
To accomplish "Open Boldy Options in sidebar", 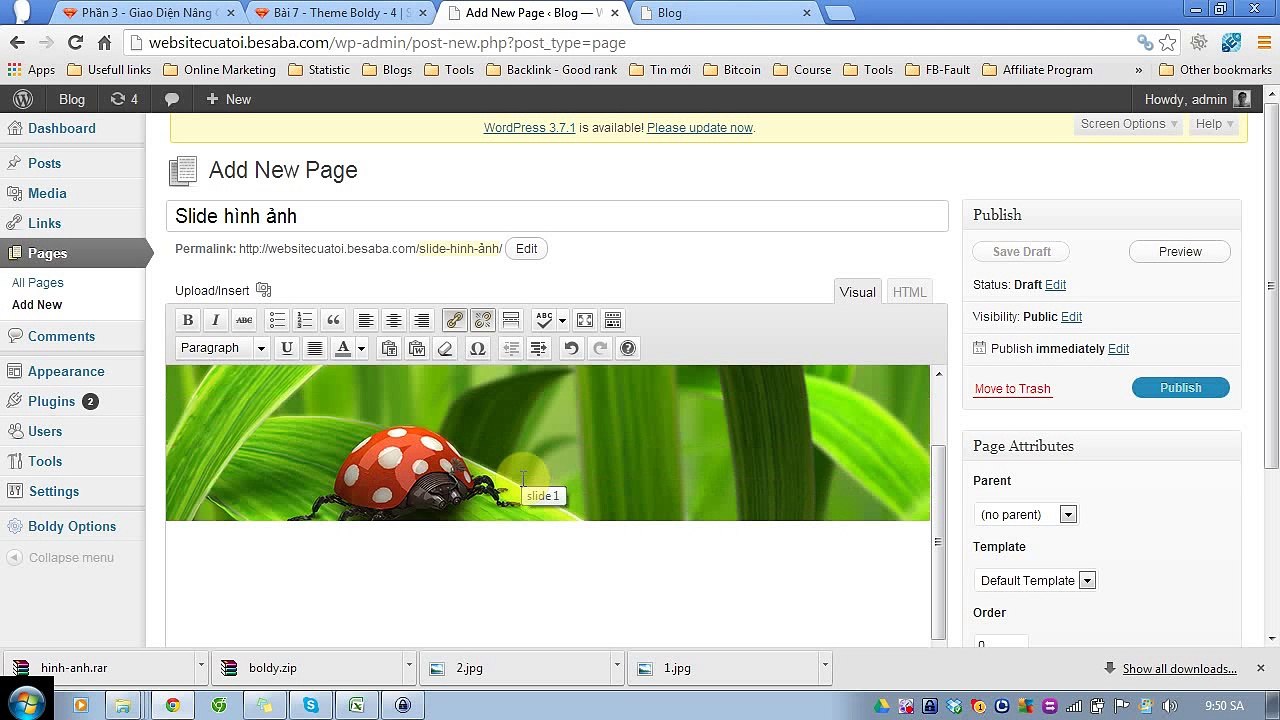I will click(x=72, y=526).
